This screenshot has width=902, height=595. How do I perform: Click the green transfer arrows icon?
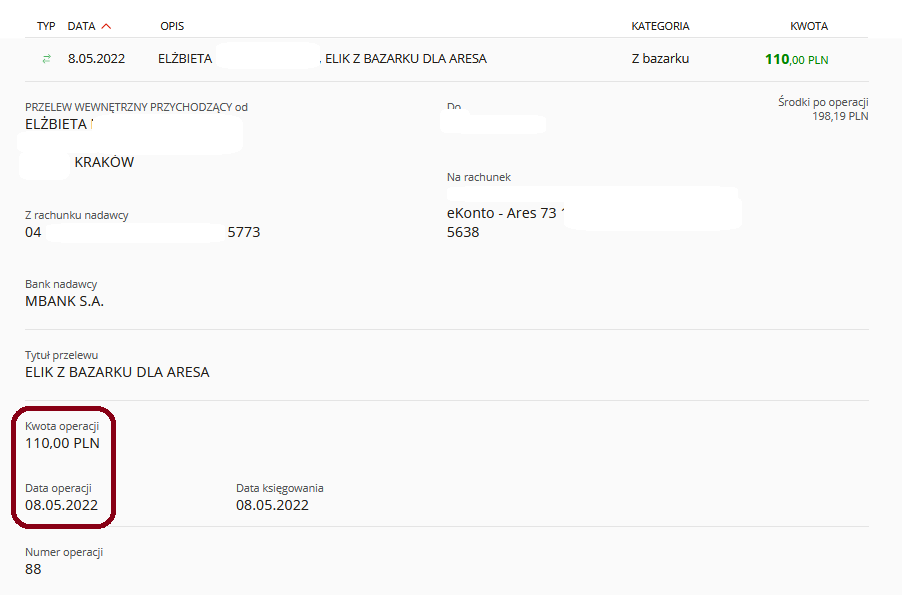(46, 59)
